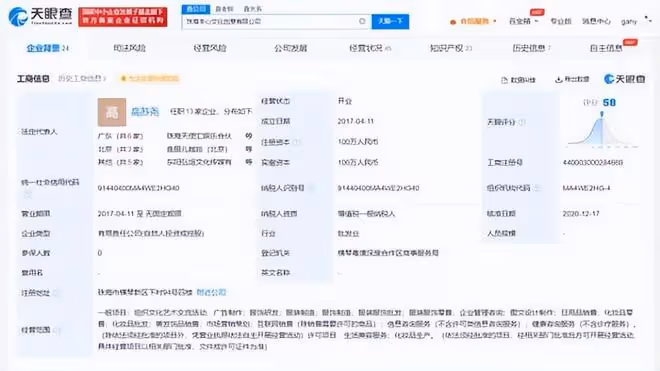Select the 58 score number
660x371 pixels.
click(x=609, y=102)
